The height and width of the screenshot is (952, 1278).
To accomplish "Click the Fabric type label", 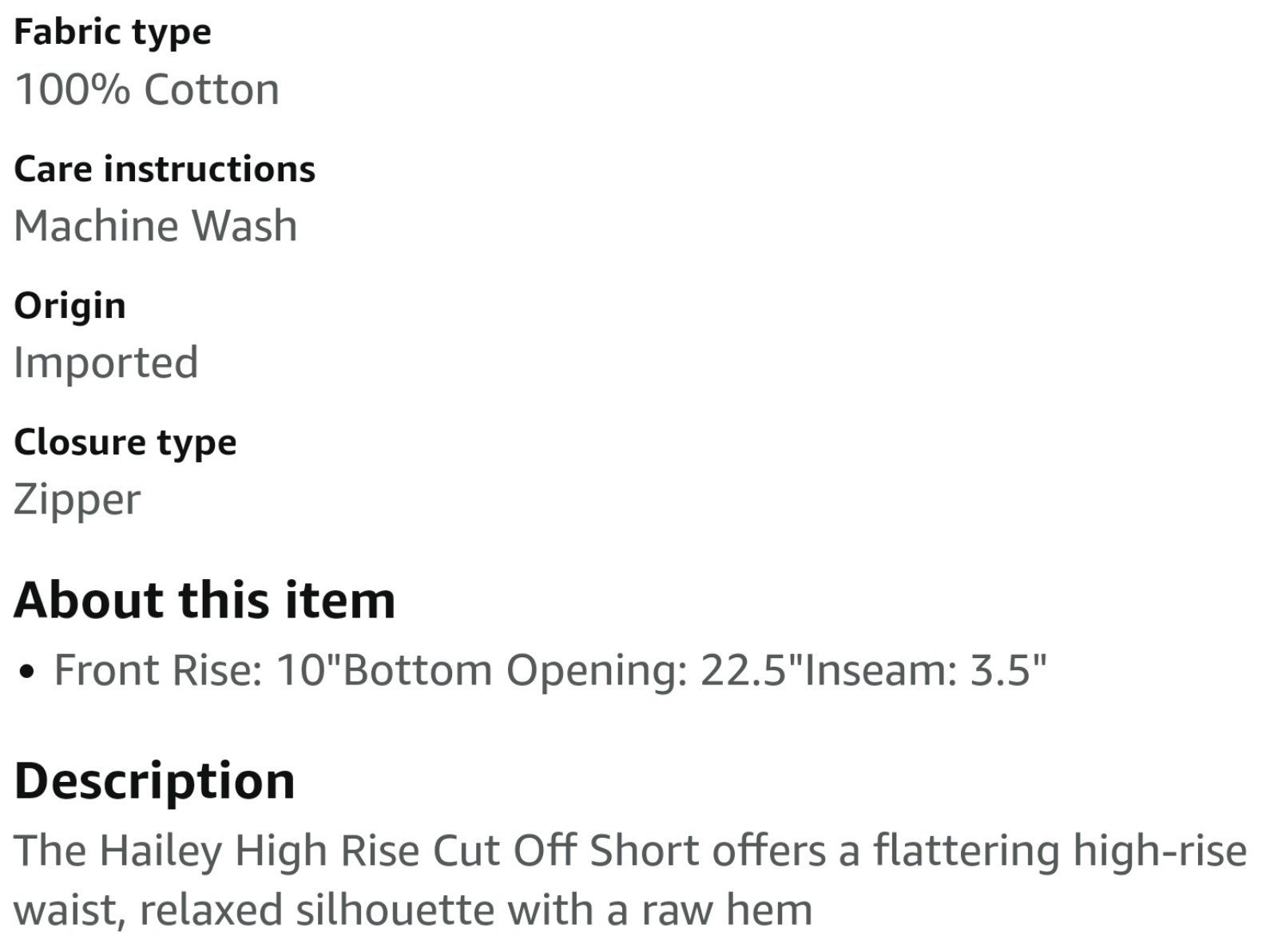I will pyautogui.click(x=113, y=34).
